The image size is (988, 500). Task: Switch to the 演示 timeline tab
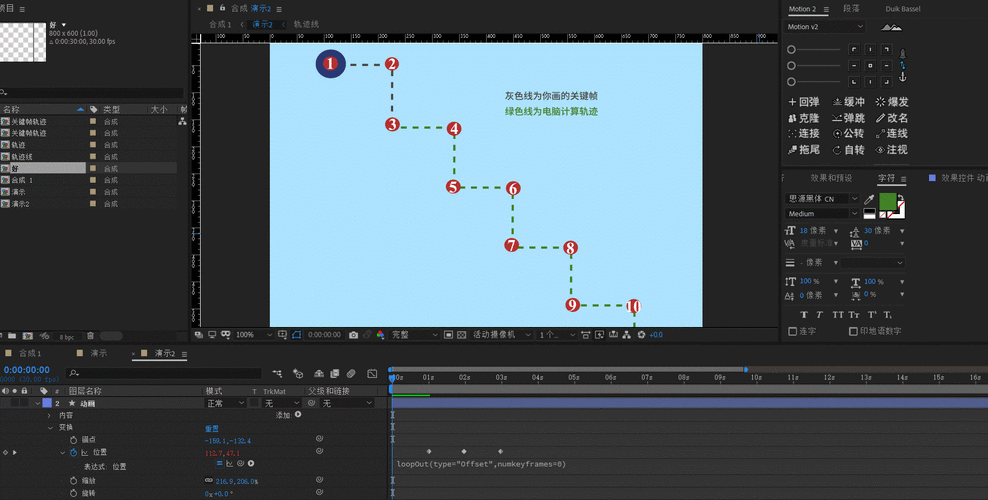click(x=99, y=354)
